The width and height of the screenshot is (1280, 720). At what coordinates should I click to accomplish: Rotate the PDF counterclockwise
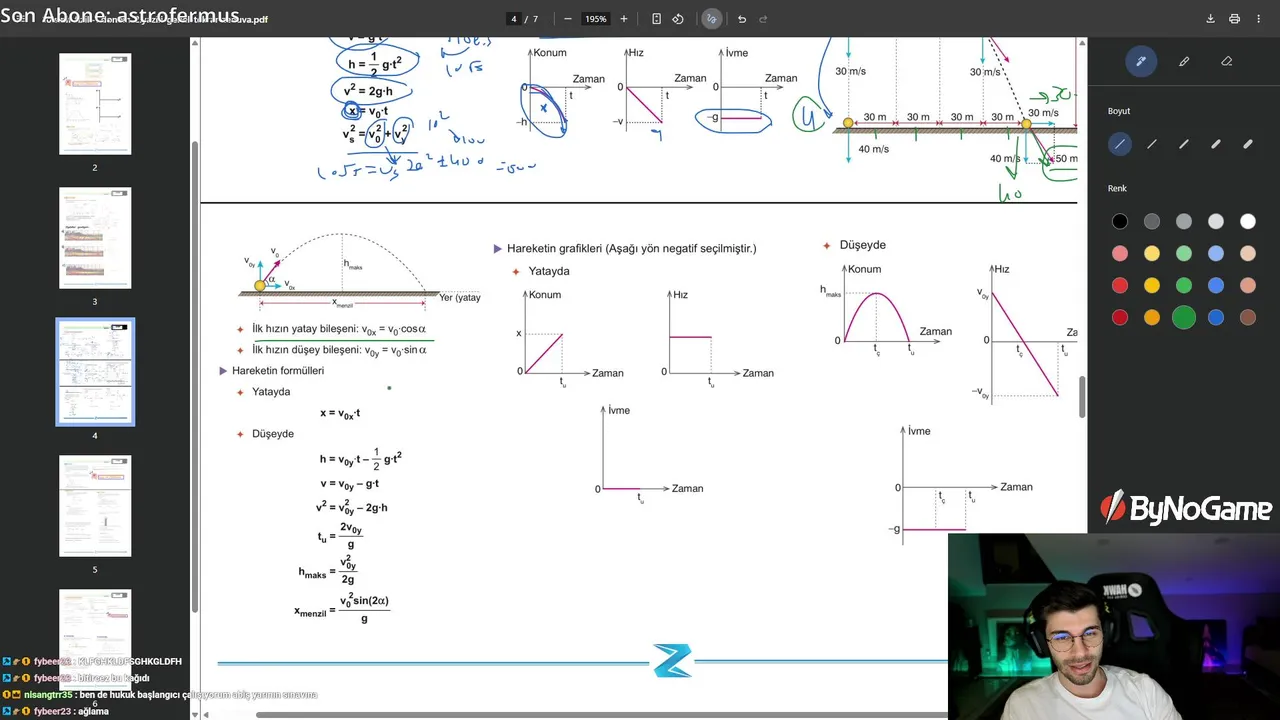pyautogui.click(x=678, y=19)
